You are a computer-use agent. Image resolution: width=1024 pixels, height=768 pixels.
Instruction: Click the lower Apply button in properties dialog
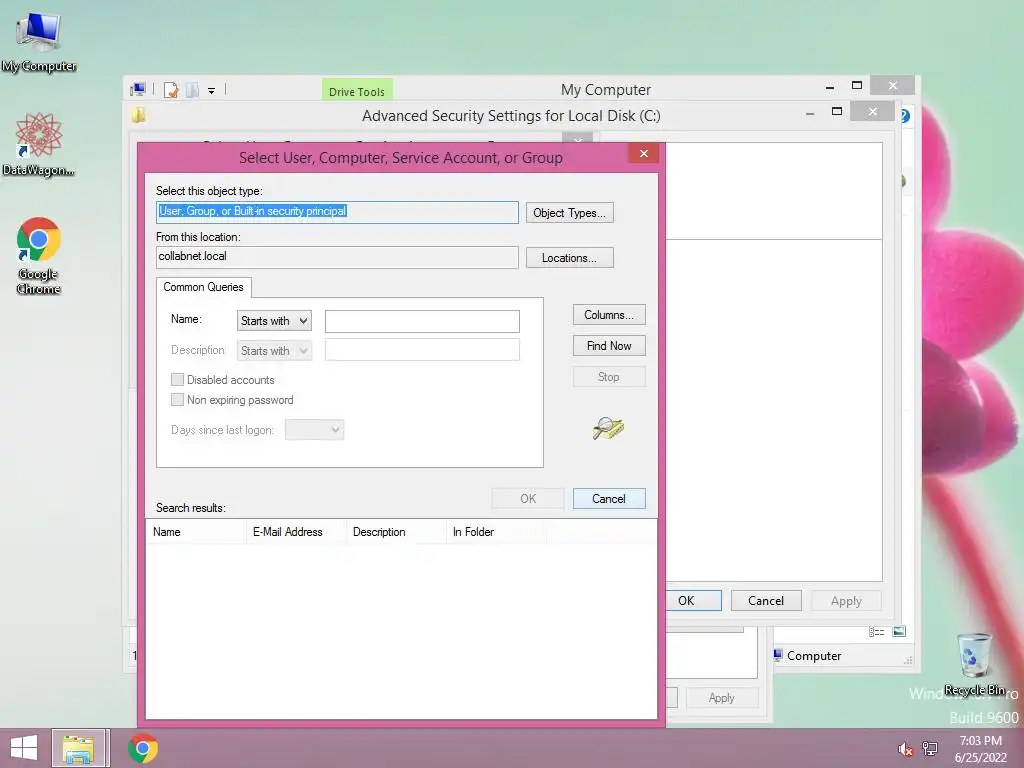(722, 697)
